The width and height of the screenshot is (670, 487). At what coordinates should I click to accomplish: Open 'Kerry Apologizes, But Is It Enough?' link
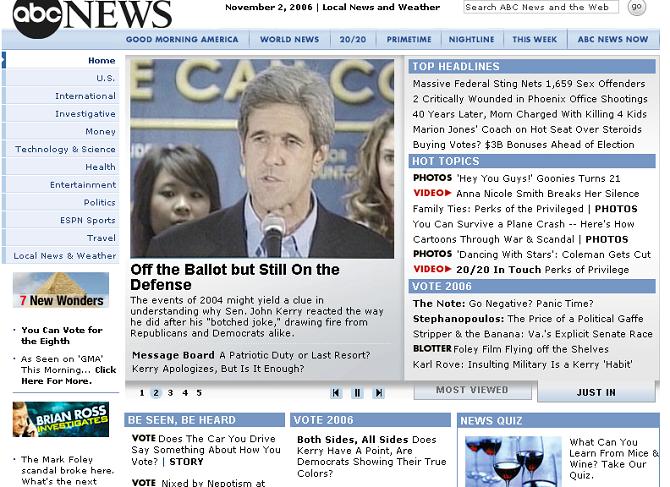pos(218,369)
